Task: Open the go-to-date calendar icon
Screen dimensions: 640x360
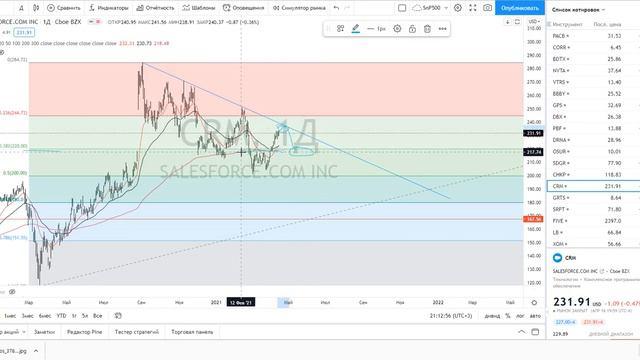Action: (x=118, y=316)
